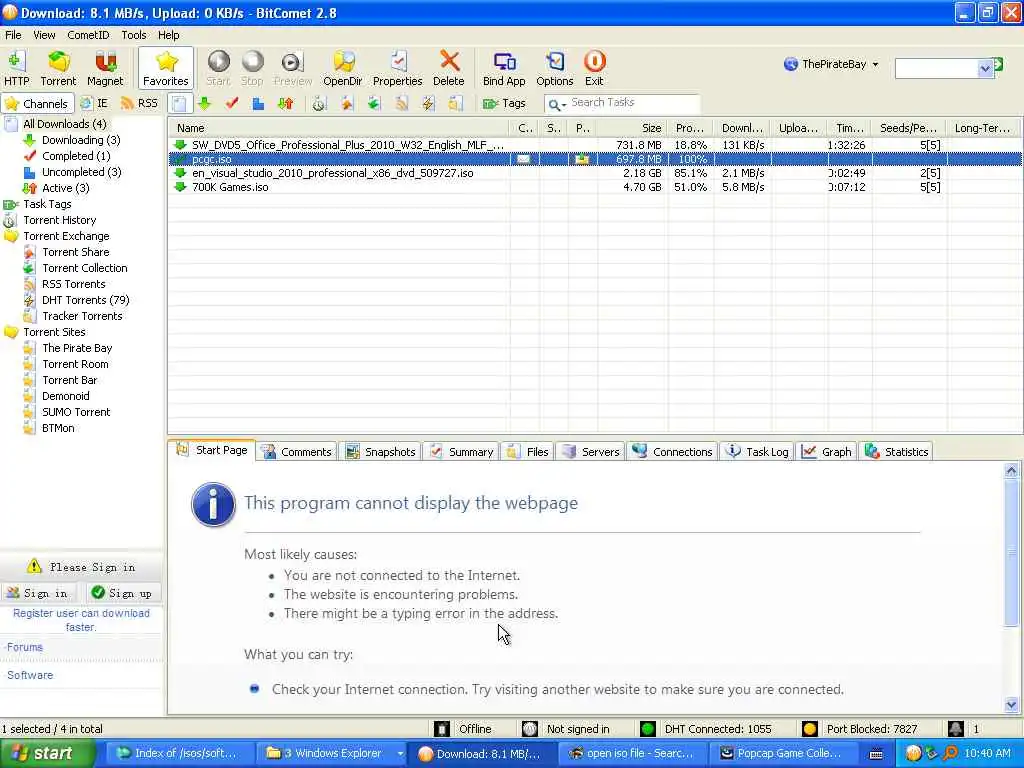Open the Comments tab

297,451
